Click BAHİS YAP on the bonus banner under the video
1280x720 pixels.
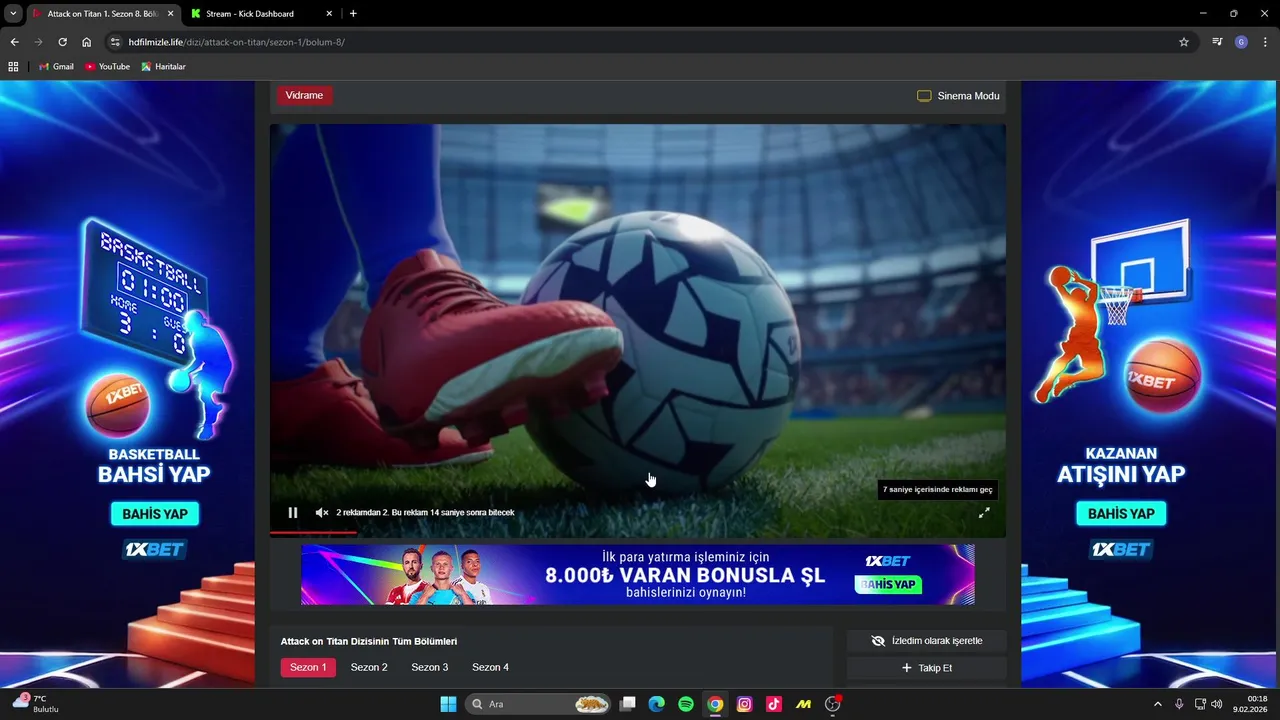888,584
